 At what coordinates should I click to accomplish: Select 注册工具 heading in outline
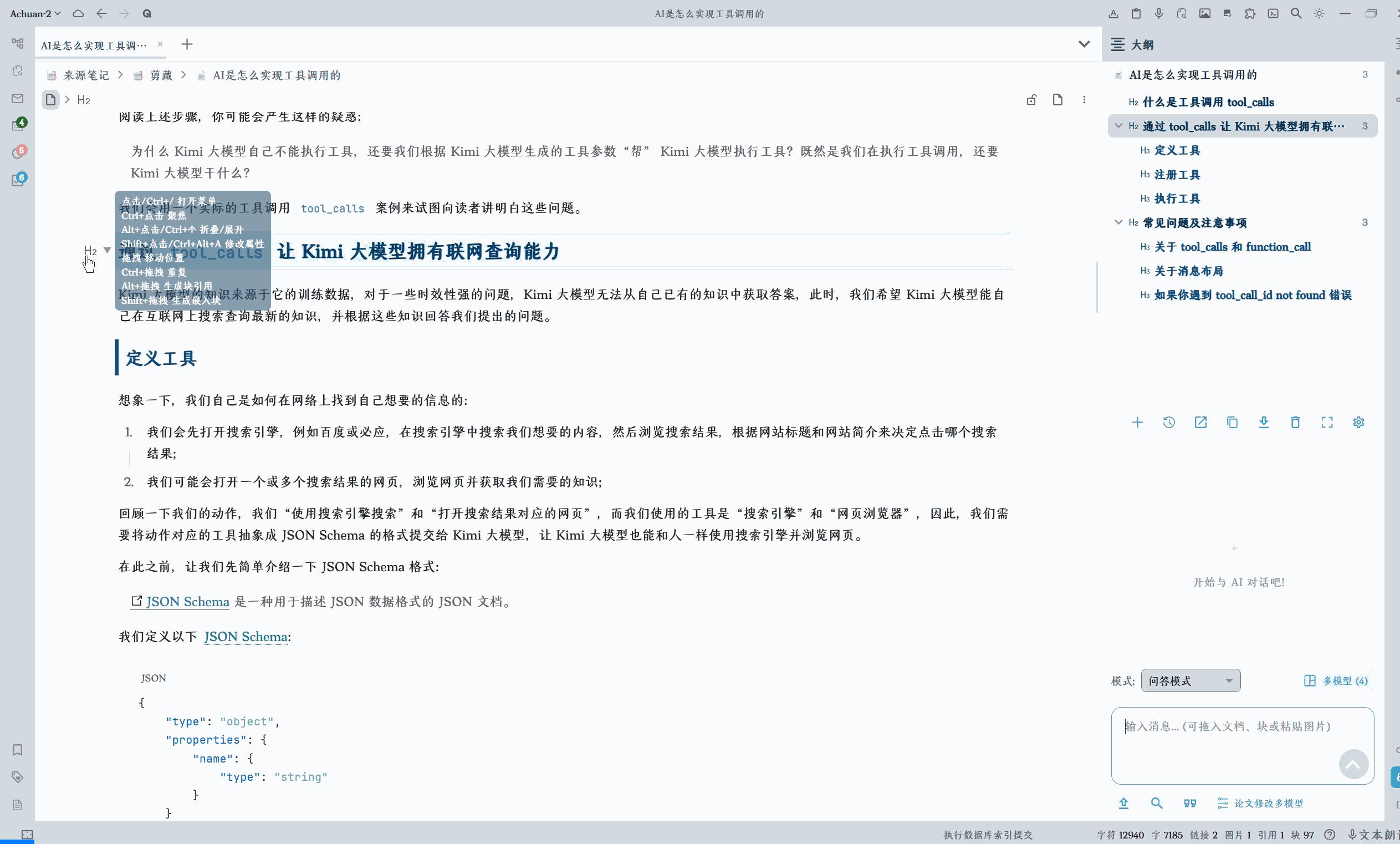pos(1177,175)
